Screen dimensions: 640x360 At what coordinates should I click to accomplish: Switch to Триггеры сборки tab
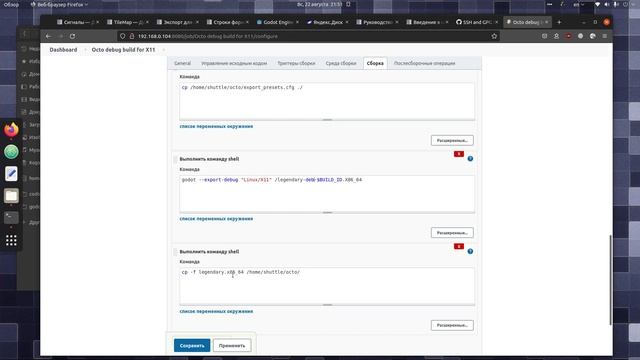[296, 63]
